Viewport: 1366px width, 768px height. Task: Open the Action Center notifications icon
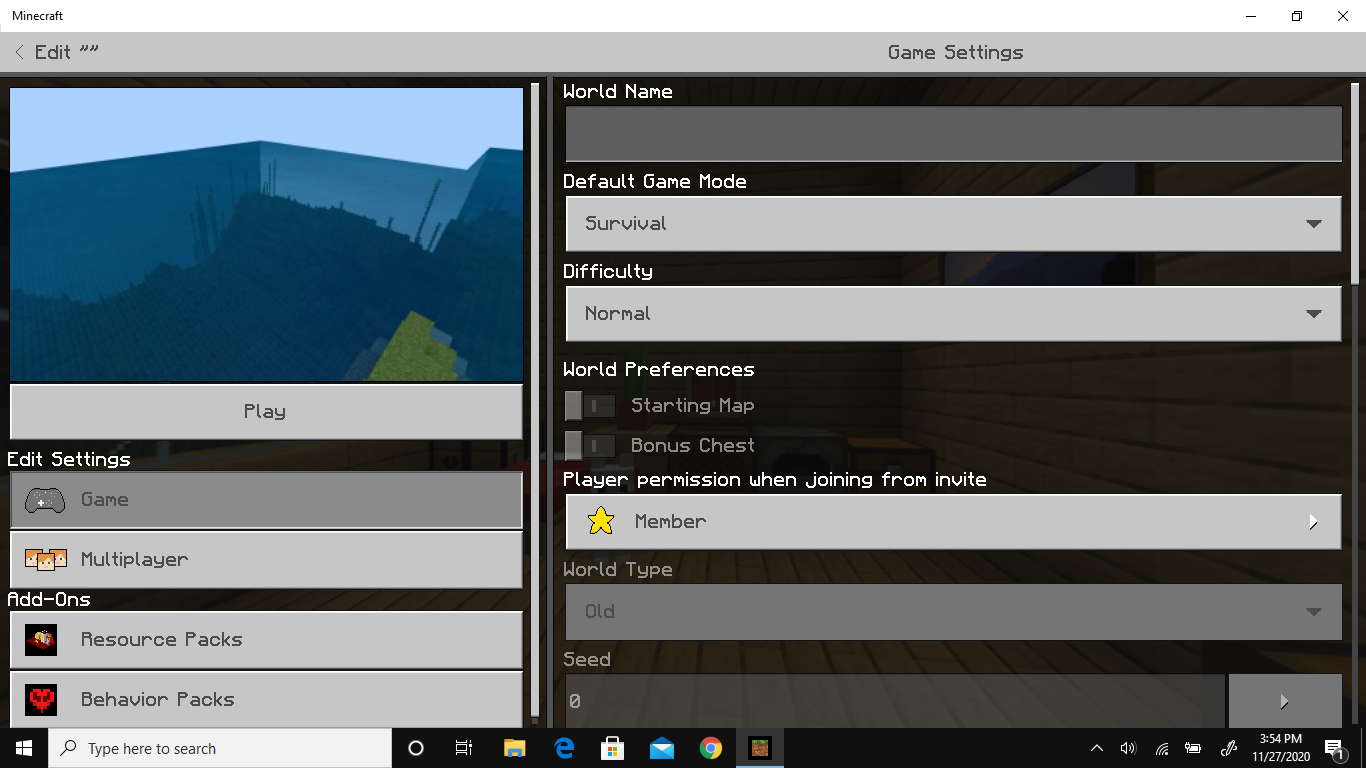pyautogui.click(x=1334, y=748)
